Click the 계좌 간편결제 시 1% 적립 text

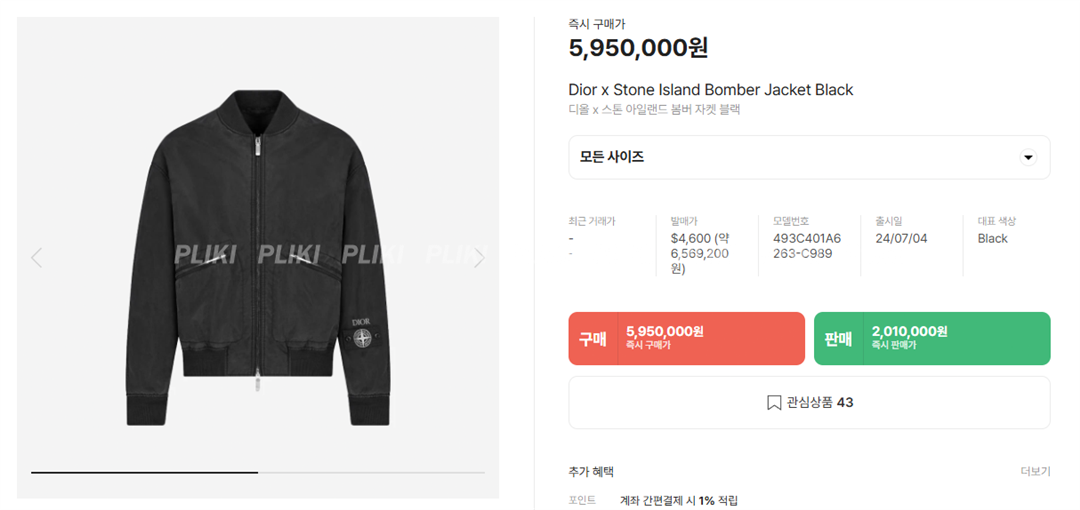(678, 500)
